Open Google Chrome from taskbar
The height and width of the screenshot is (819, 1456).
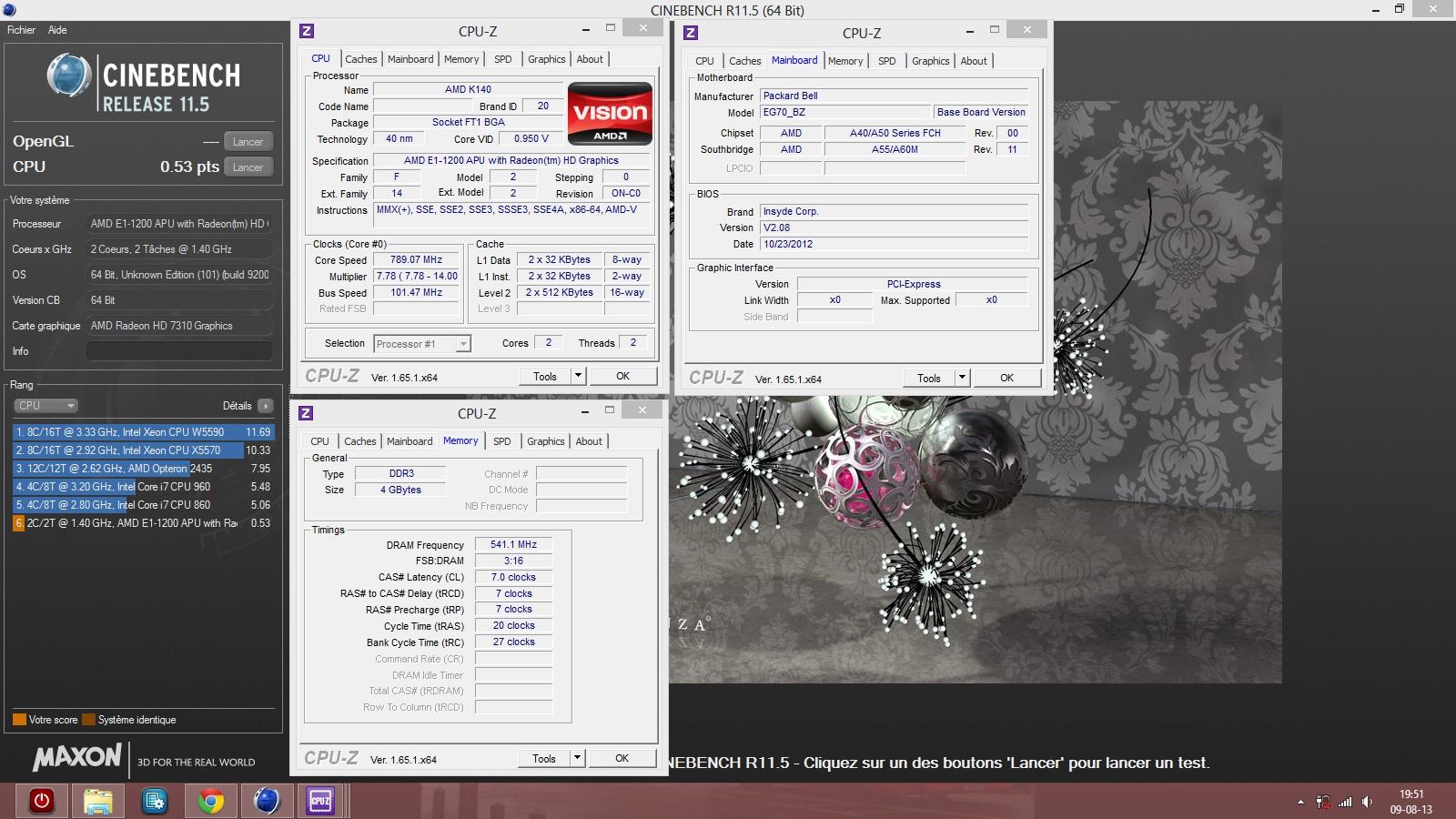[x=210, y=801]
